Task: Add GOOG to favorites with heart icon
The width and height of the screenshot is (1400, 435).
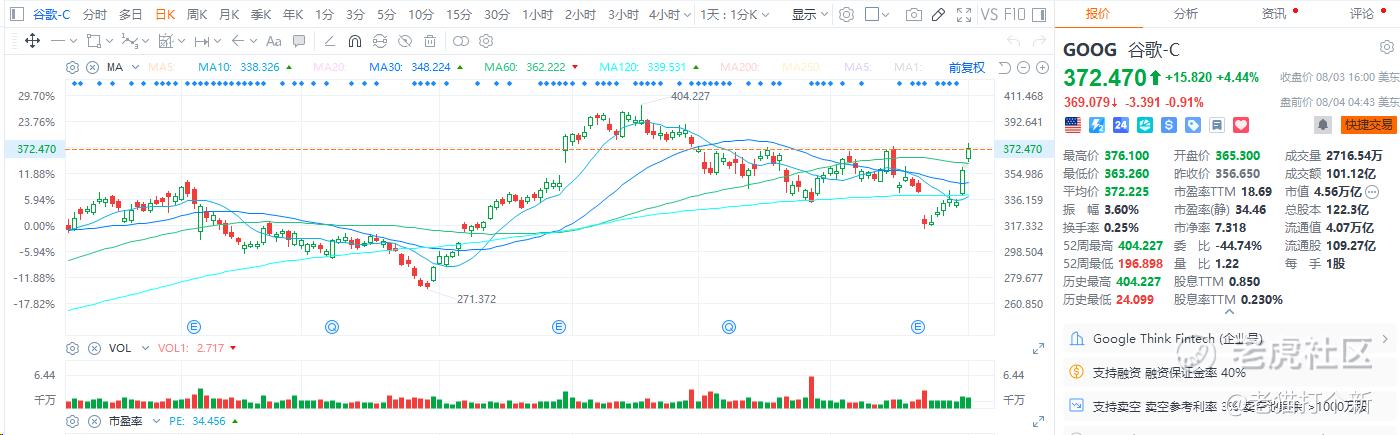Action: pyautogui.click(x=1241, y=125)
